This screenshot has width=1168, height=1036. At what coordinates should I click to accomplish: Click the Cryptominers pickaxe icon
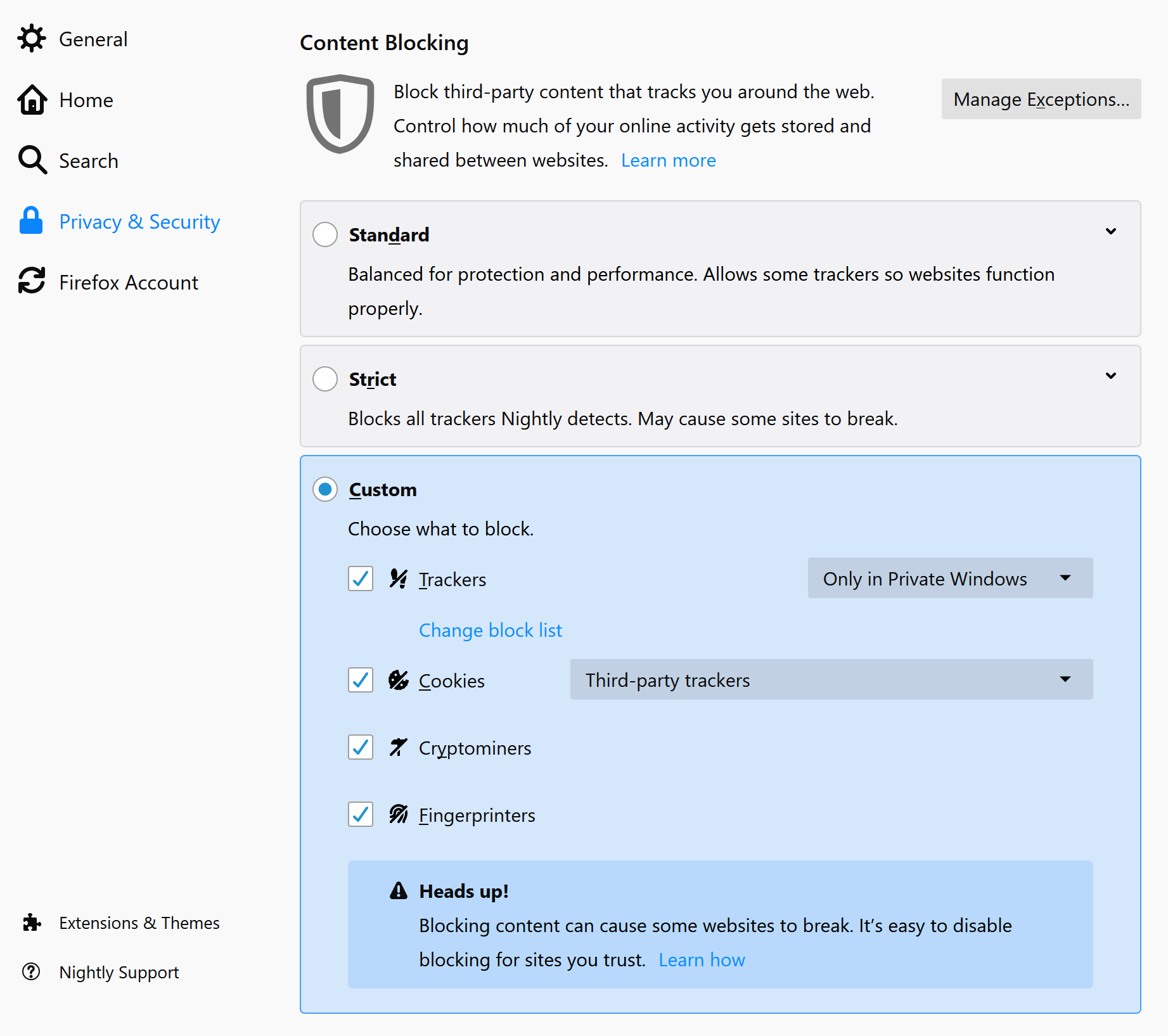(x=399, y=747)
